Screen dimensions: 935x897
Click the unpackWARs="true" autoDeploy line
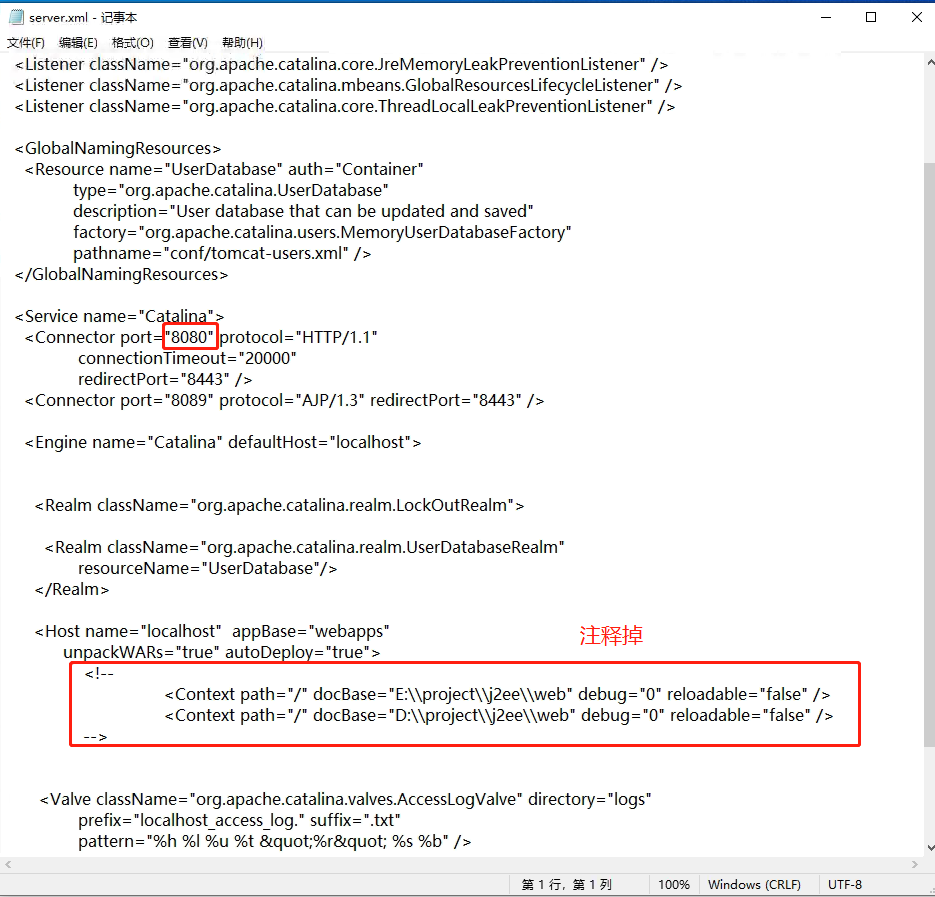pyautogui.click(x=222, y=652)
